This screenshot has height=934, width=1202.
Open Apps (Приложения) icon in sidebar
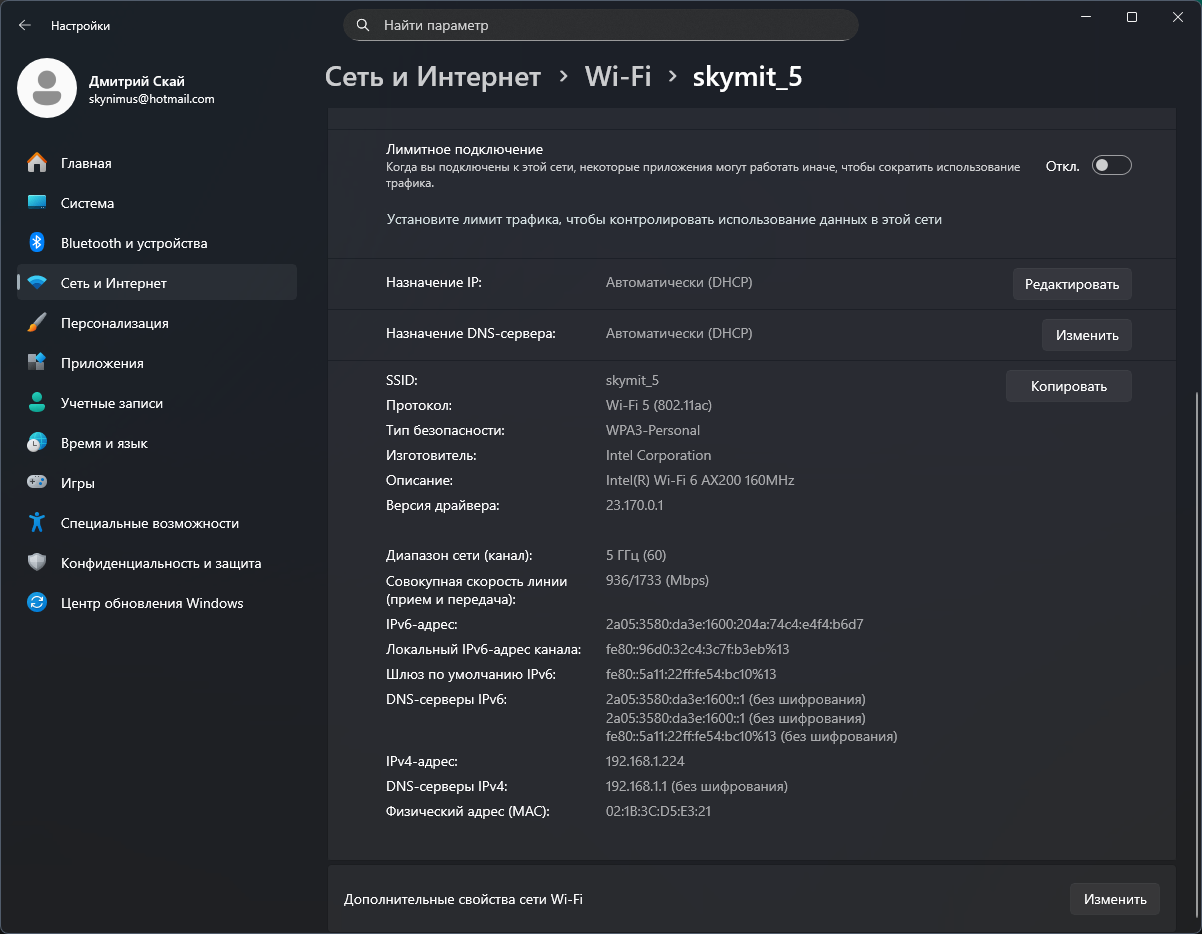point(37,363)
